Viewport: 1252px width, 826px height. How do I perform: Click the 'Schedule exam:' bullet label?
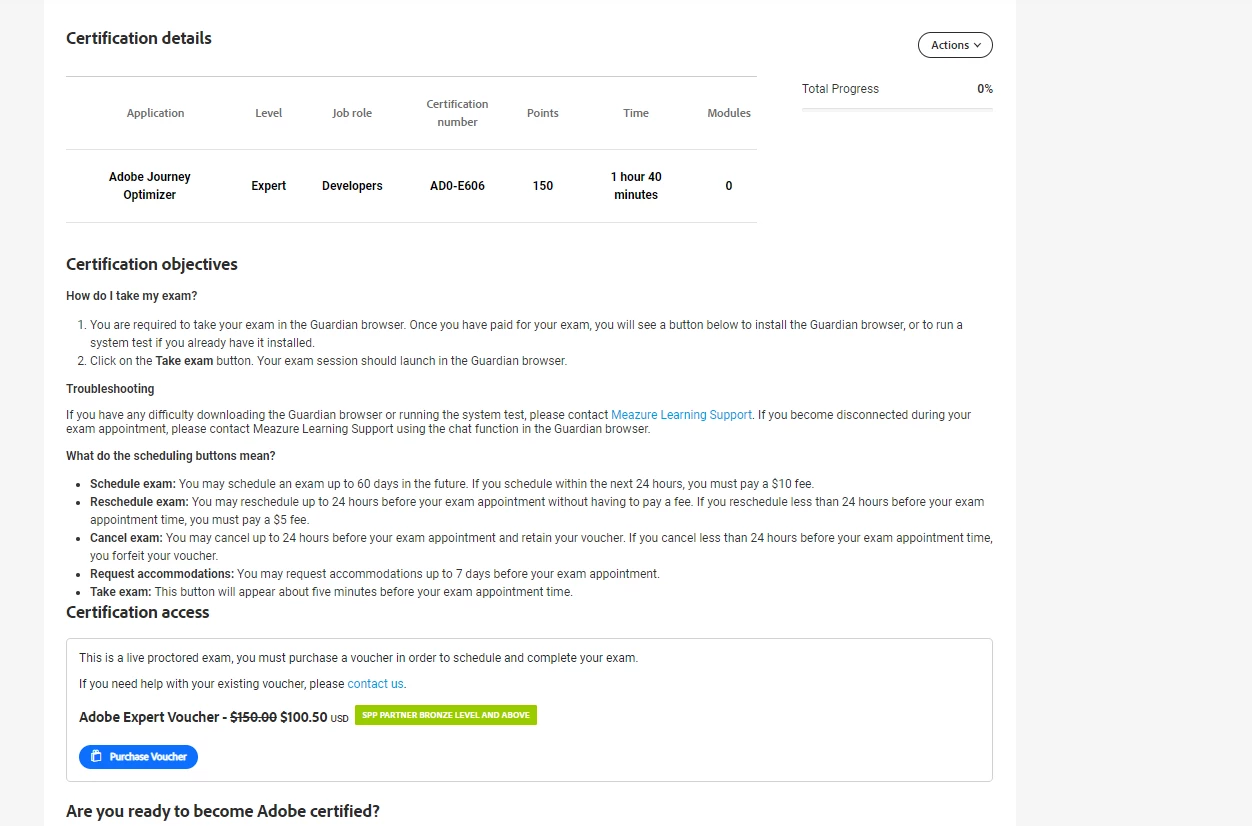133,484
